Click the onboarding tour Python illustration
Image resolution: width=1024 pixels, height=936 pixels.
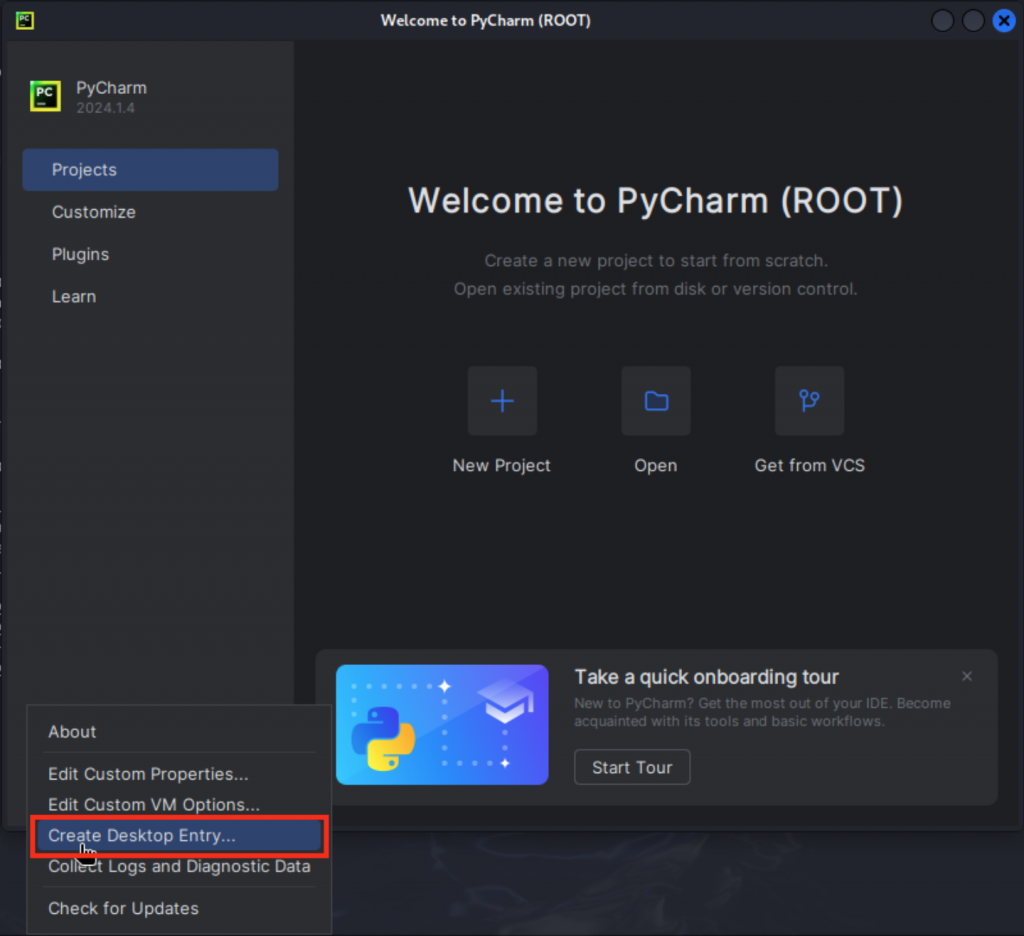click(442, 724)
